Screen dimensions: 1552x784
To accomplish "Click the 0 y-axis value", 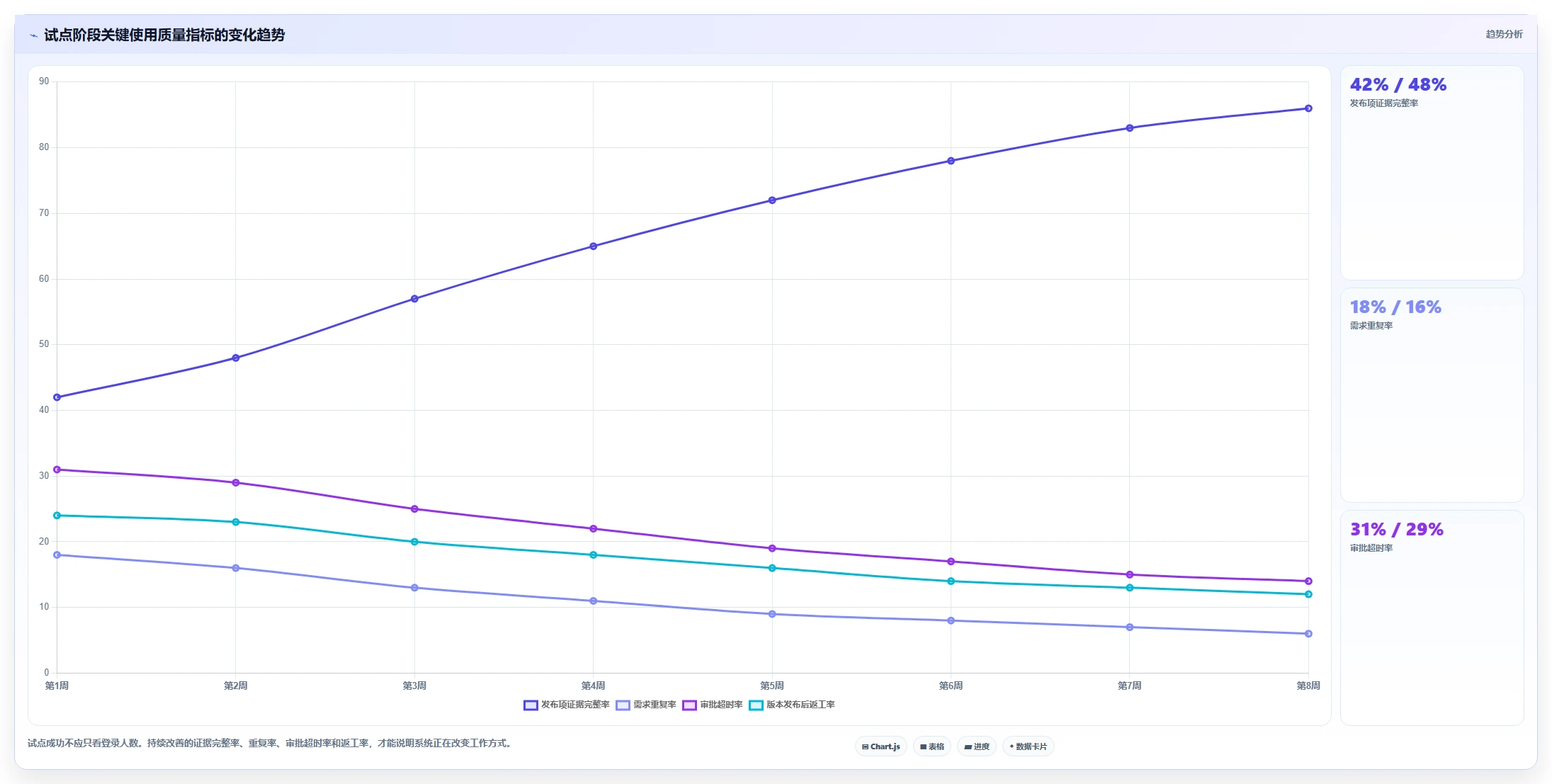I will click(47, 673).
